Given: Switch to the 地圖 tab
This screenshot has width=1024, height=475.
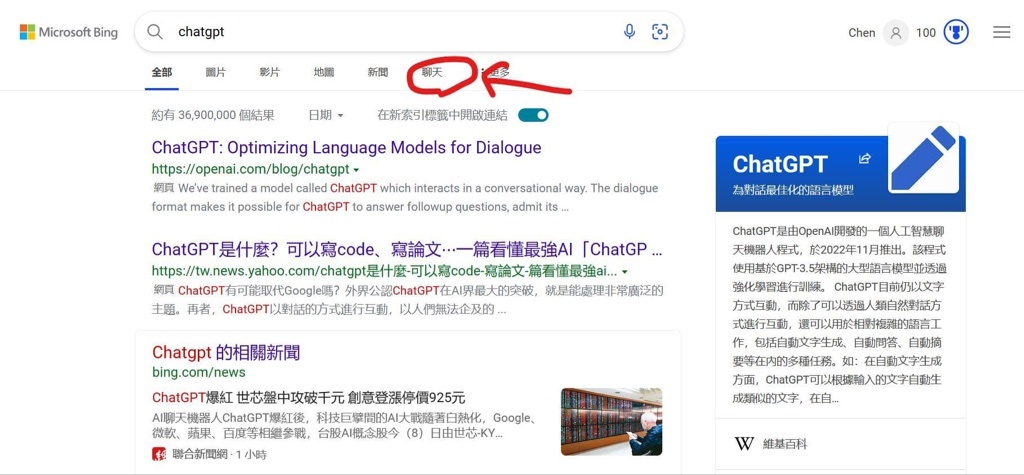Looking at the screenshot, I should pyautogui.click(x=324, y=73).
